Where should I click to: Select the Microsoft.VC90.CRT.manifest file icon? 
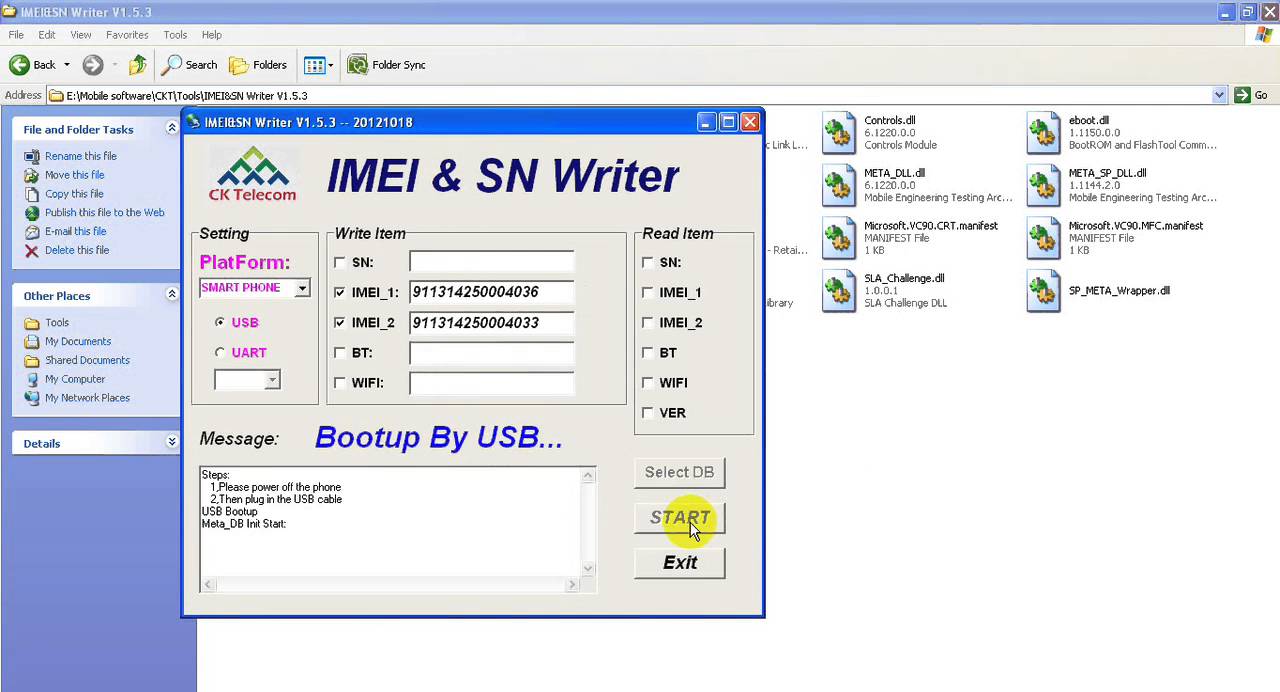click(840, 239)
